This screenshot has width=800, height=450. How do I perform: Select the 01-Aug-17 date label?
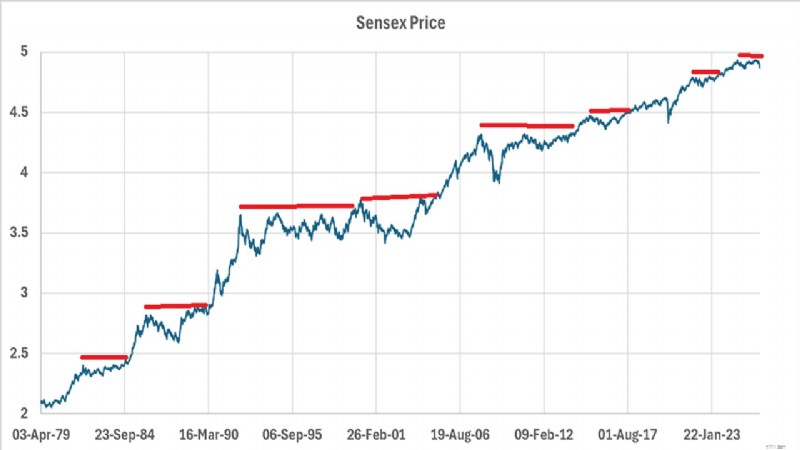[628, 435]
